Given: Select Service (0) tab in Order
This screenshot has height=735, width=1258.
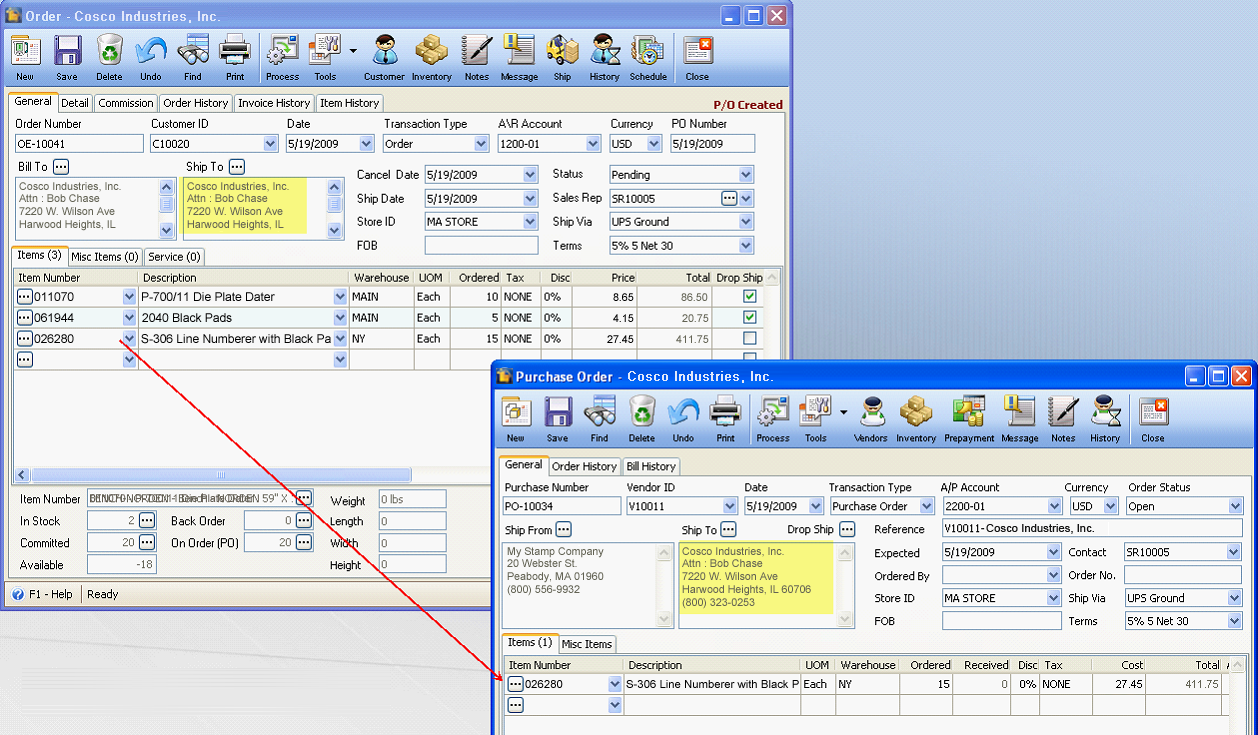Looking at the screenshot, I should 175,257.
